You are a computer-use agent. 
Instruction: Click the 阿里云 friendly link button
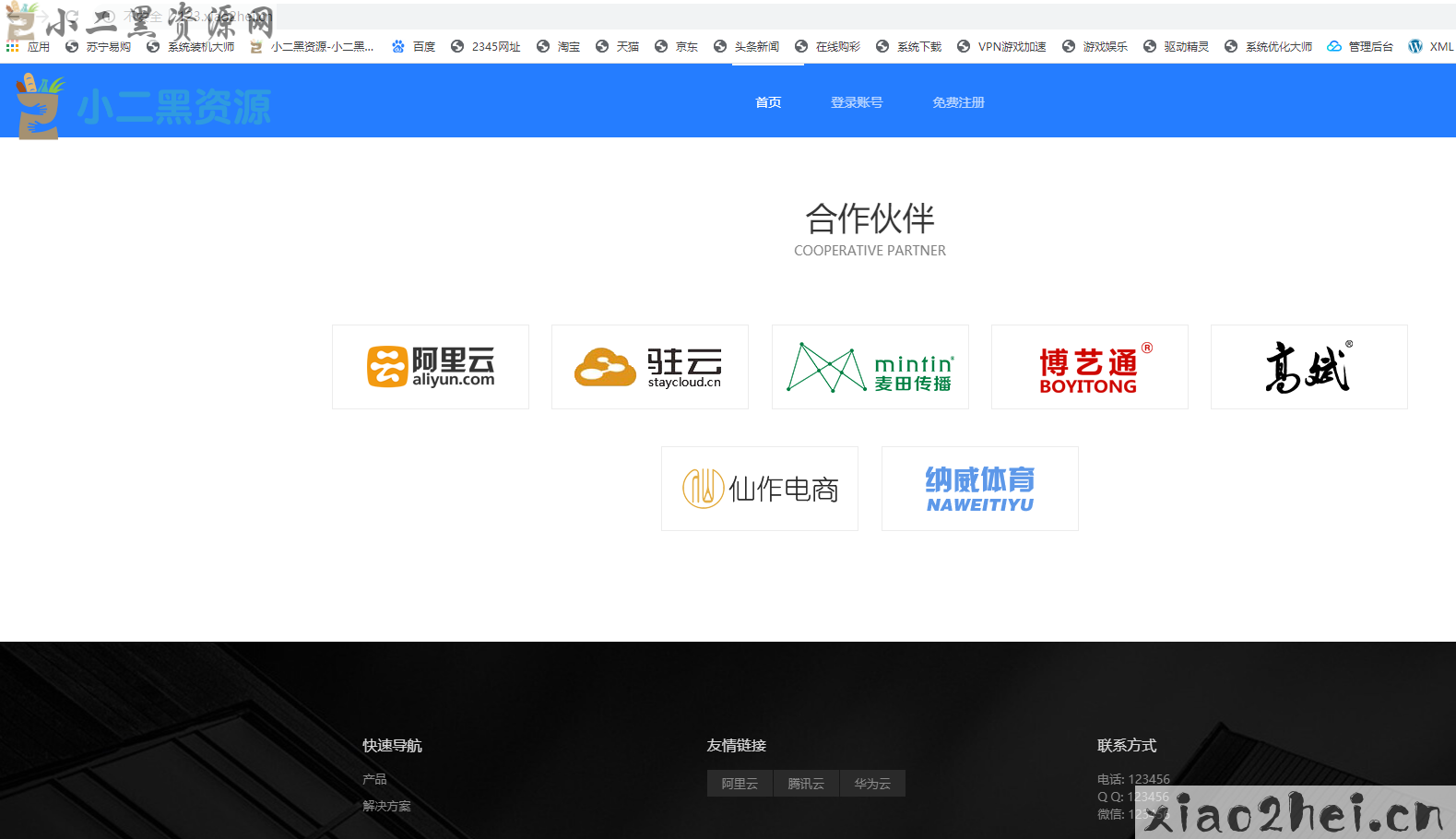click(x=740, y=784)
